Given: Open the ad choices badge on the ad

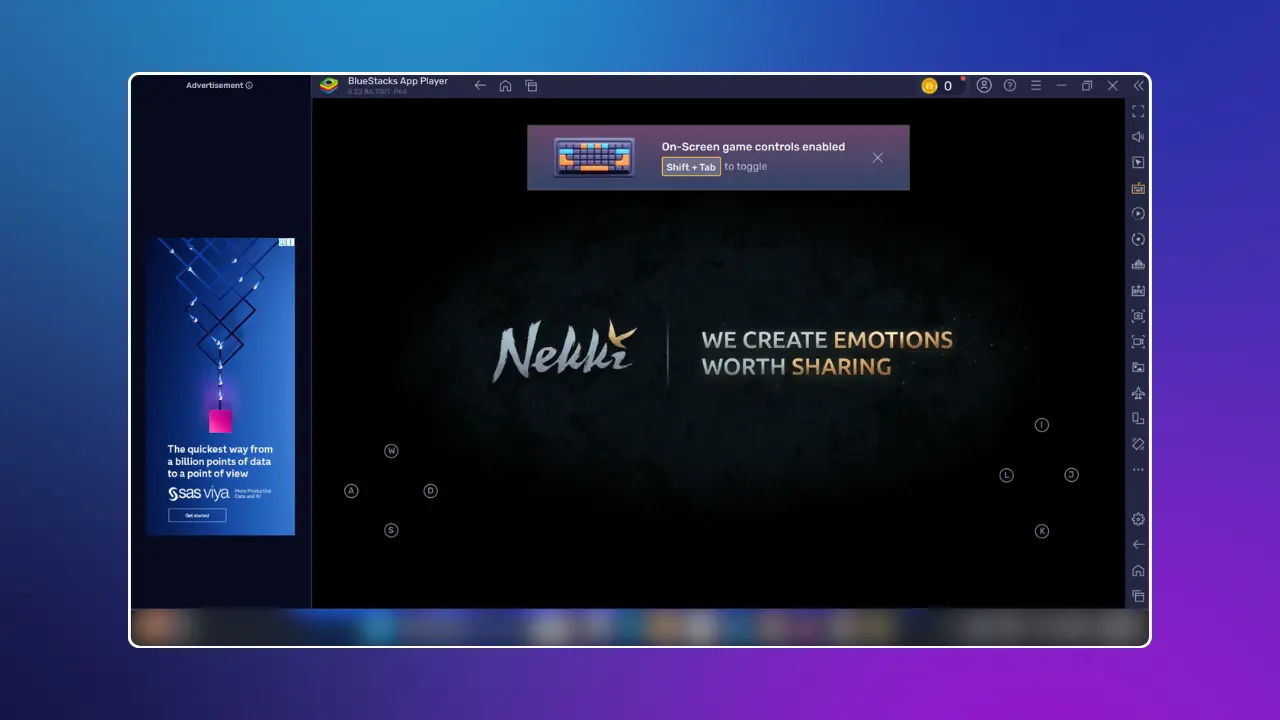Looking at the screenshot, I should pos(286,243).
